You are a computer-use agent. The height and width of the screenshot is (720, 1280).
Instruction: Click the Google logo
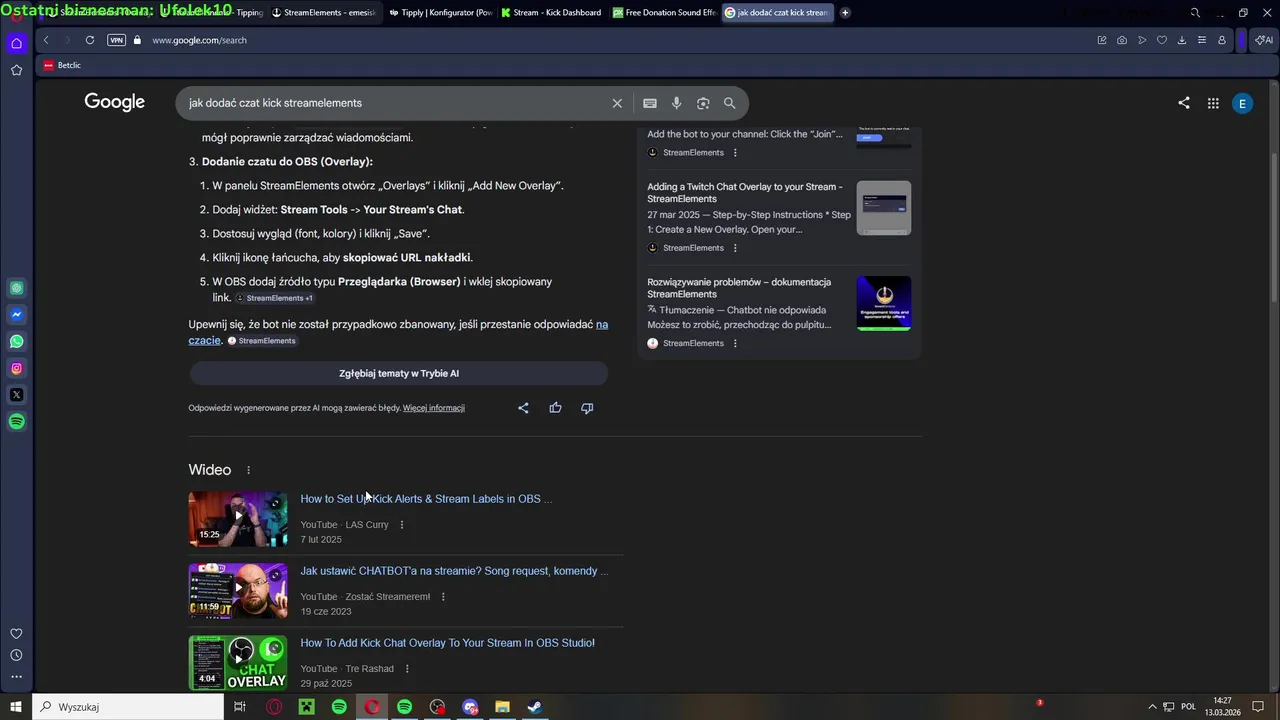point(114,102)
